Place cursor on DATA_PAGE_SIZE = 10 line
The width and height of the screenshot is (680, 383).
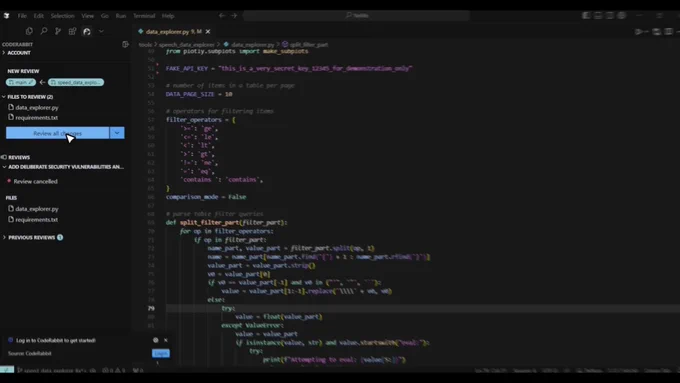coord(199,94)
